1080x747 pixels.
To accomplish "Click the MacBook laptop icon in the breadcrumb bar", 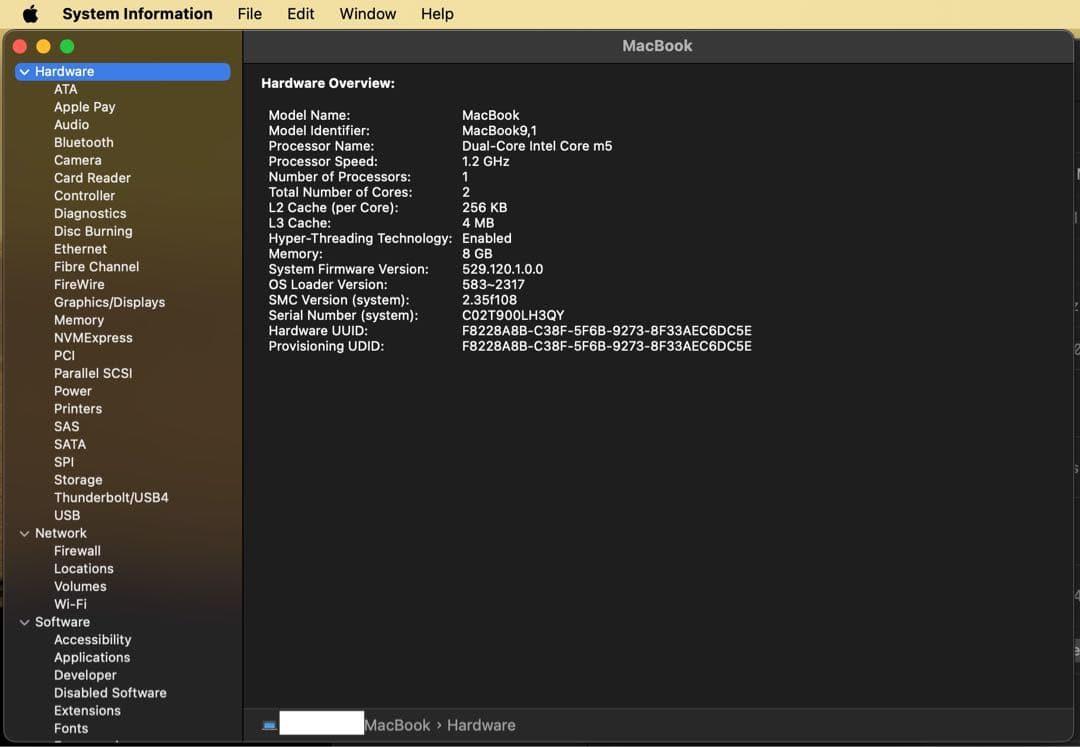I will click(x=268, y=723).
